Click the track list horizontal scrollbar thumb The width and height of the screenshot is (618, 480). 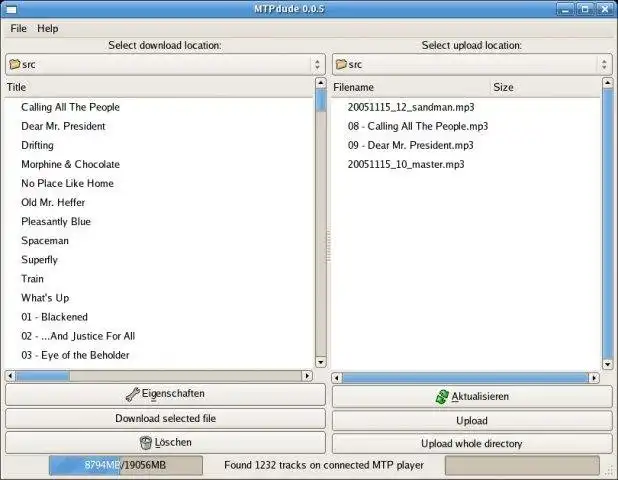point(43,376)
